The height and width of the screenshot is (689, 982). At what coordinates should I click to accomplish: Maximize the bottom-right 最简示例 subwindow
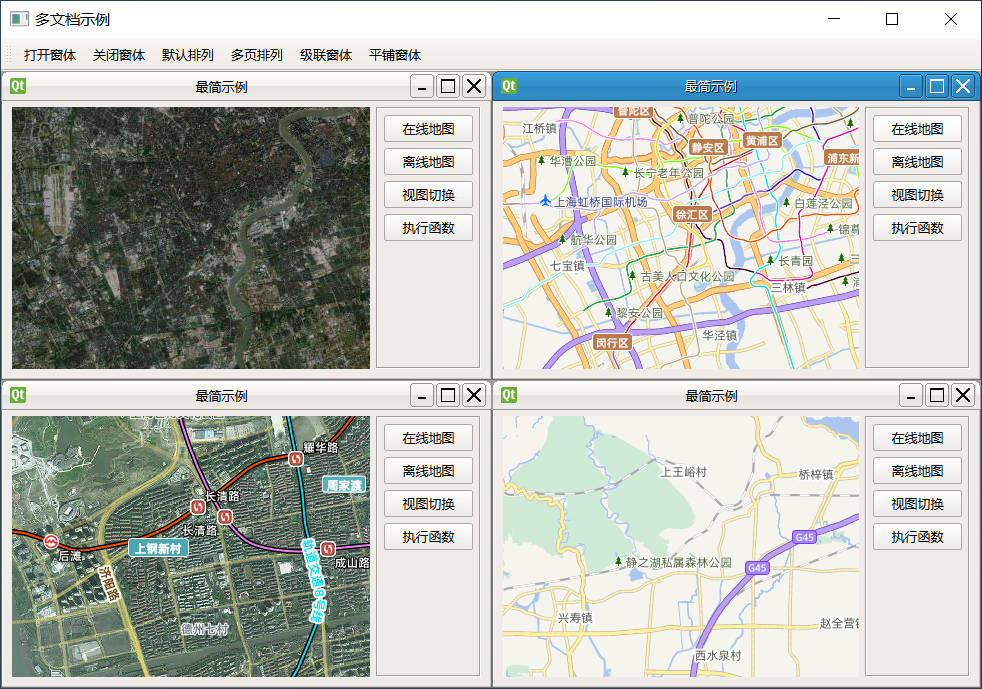click(937, 395)
